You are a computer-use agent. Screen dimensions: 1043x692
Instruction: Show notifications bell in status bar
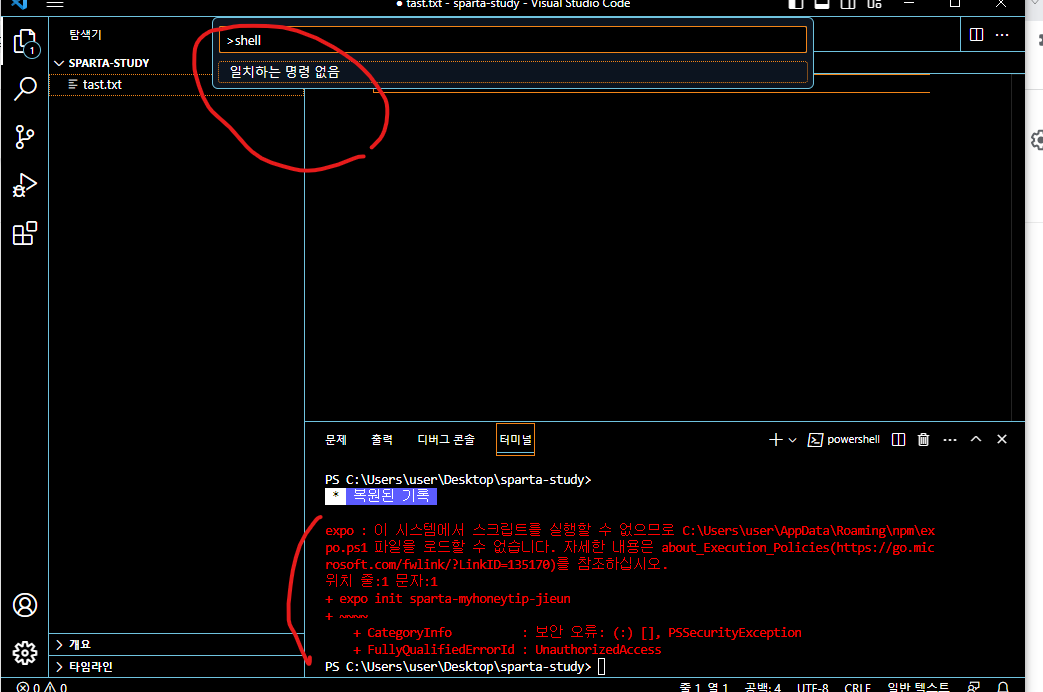click(x=1003, y=687)
